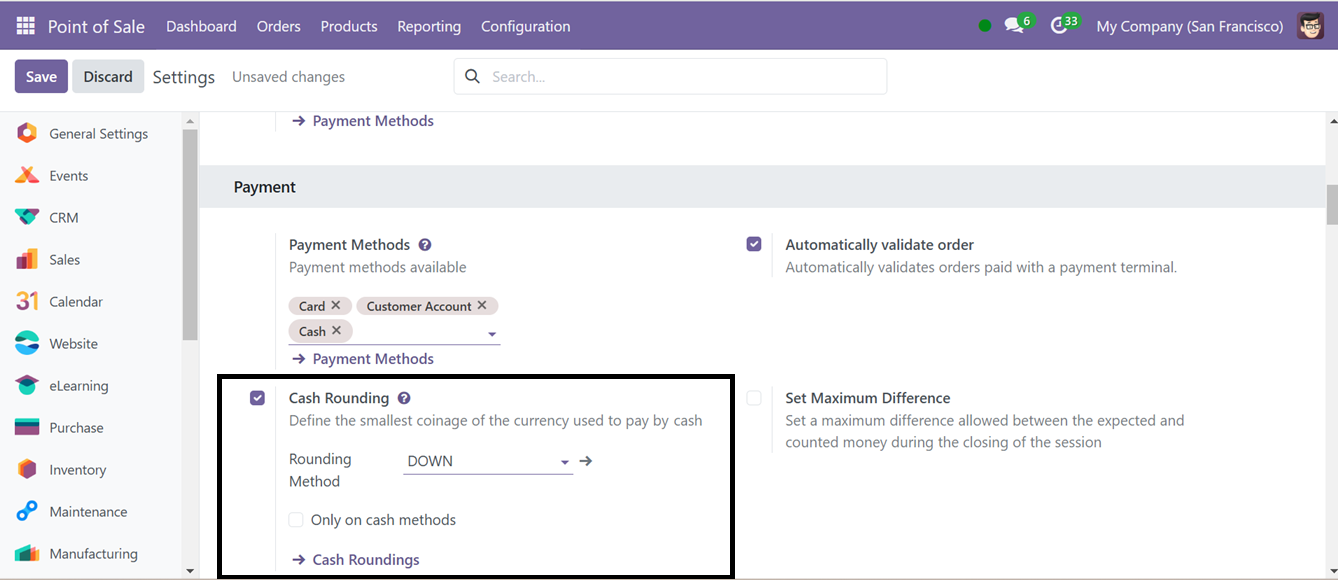Open the Rounding Method external link arrow

[586, 461]
